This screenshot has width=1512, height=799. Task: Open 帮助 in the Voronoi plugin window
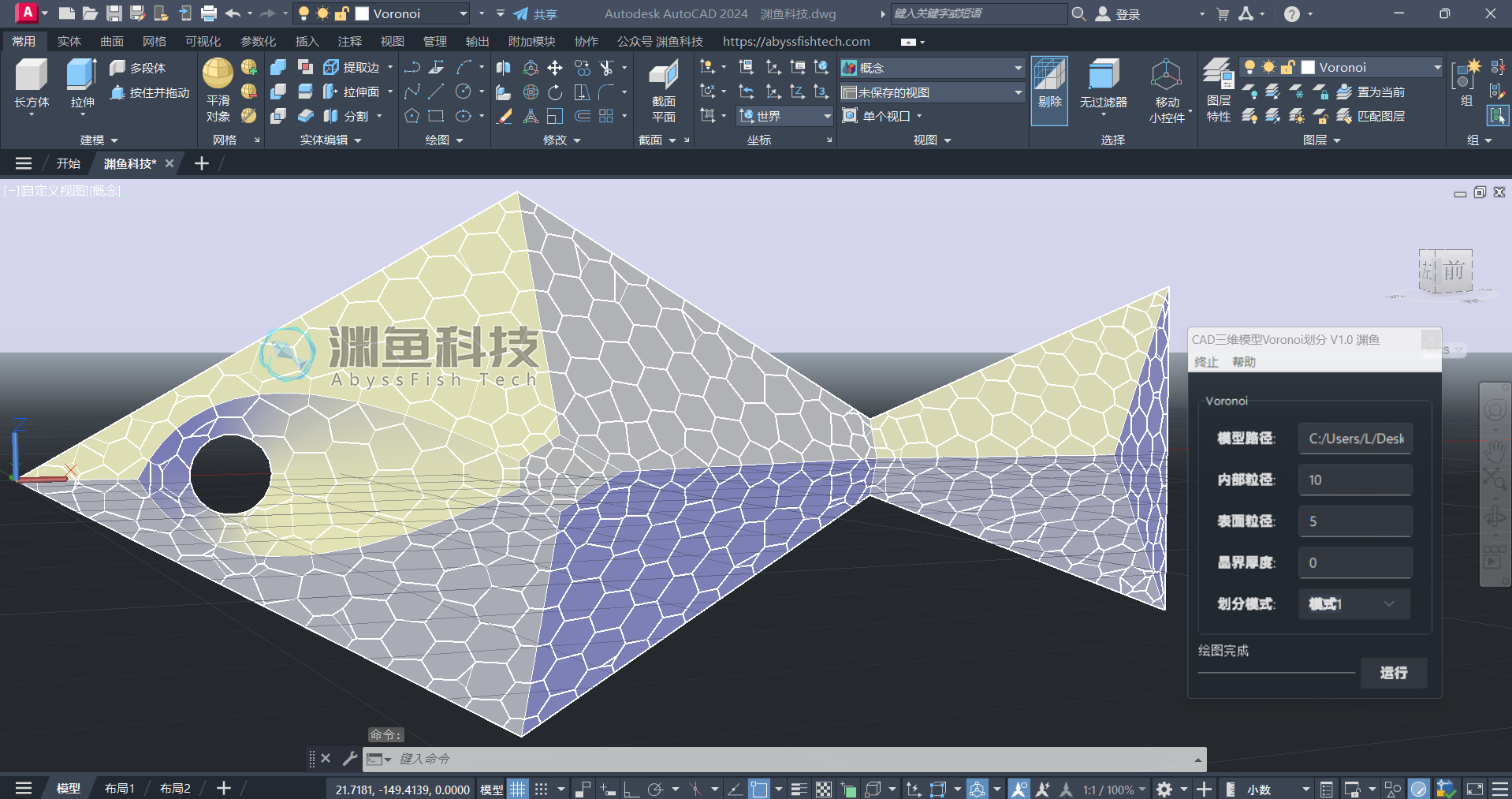[1244, 362]
